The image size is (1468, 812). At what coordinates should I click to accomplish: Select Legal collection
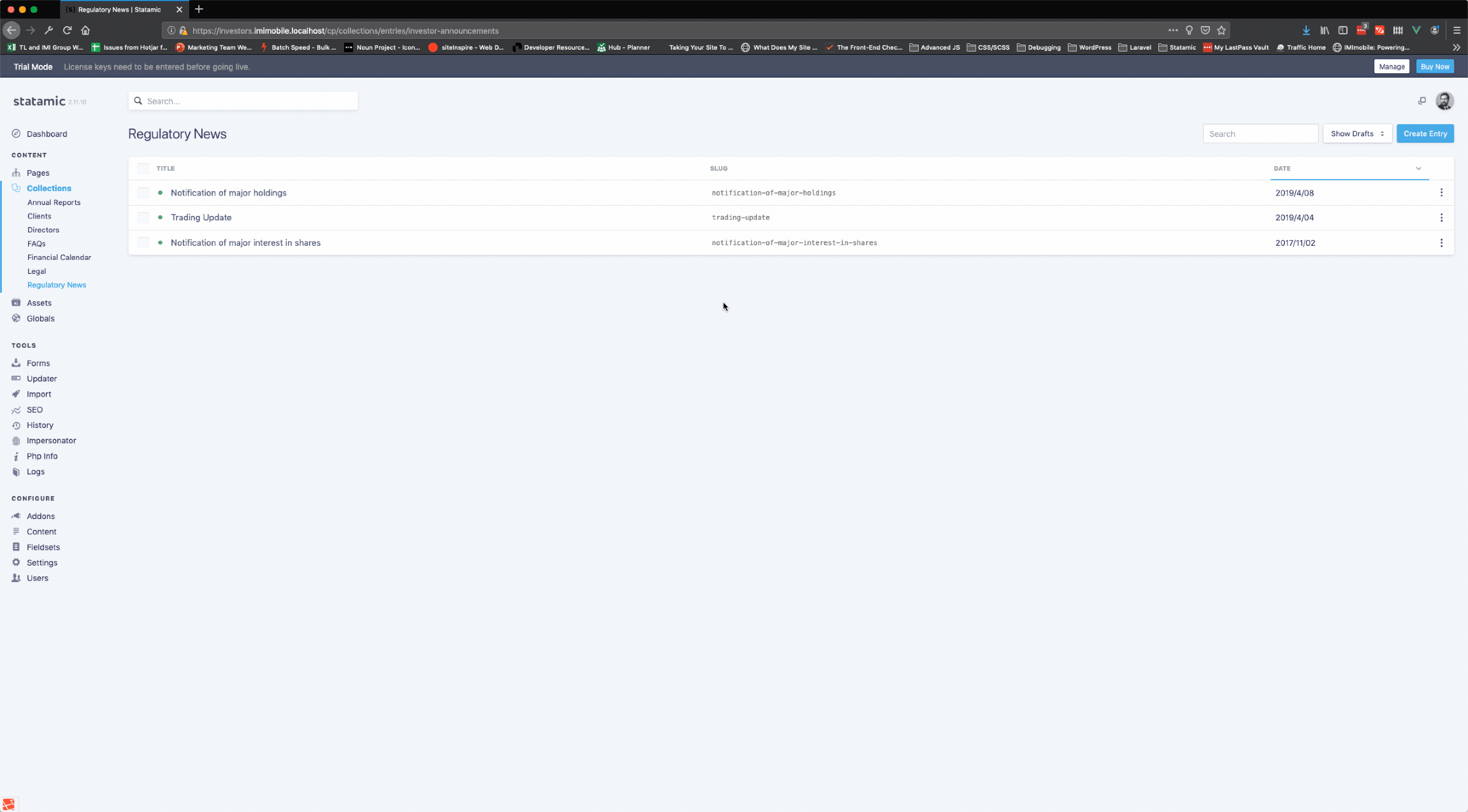click(x=36, y=271)
